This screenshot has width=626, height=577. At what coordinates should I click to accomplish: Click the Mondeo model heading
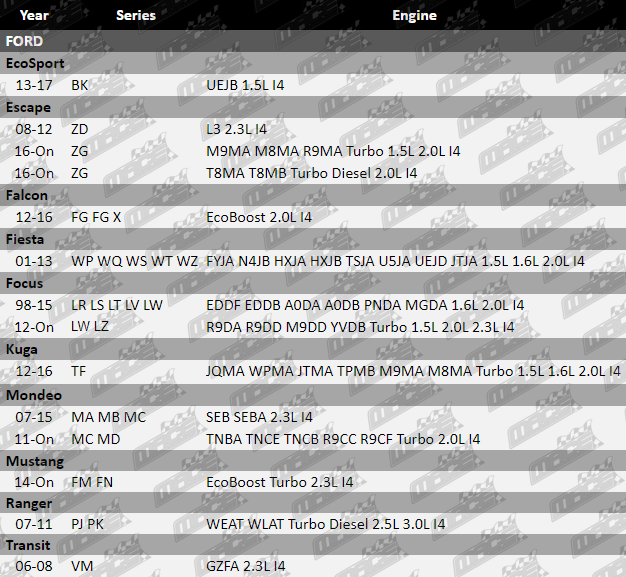tap(33, 395)
